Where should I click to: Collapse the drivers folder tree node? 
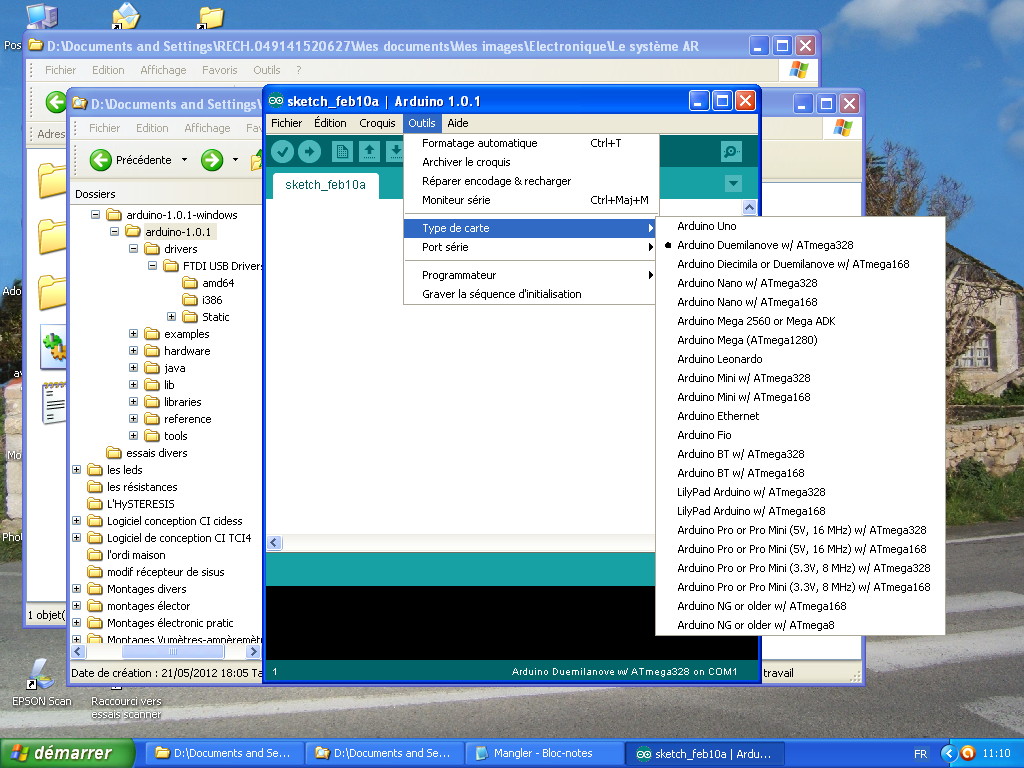(x=134, y=249)
